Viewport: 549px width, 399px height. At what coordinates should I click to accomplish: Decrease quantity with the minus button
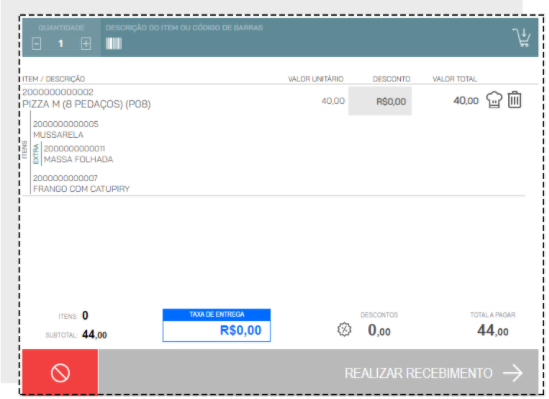pyautogui.click(x=37, y=44)
